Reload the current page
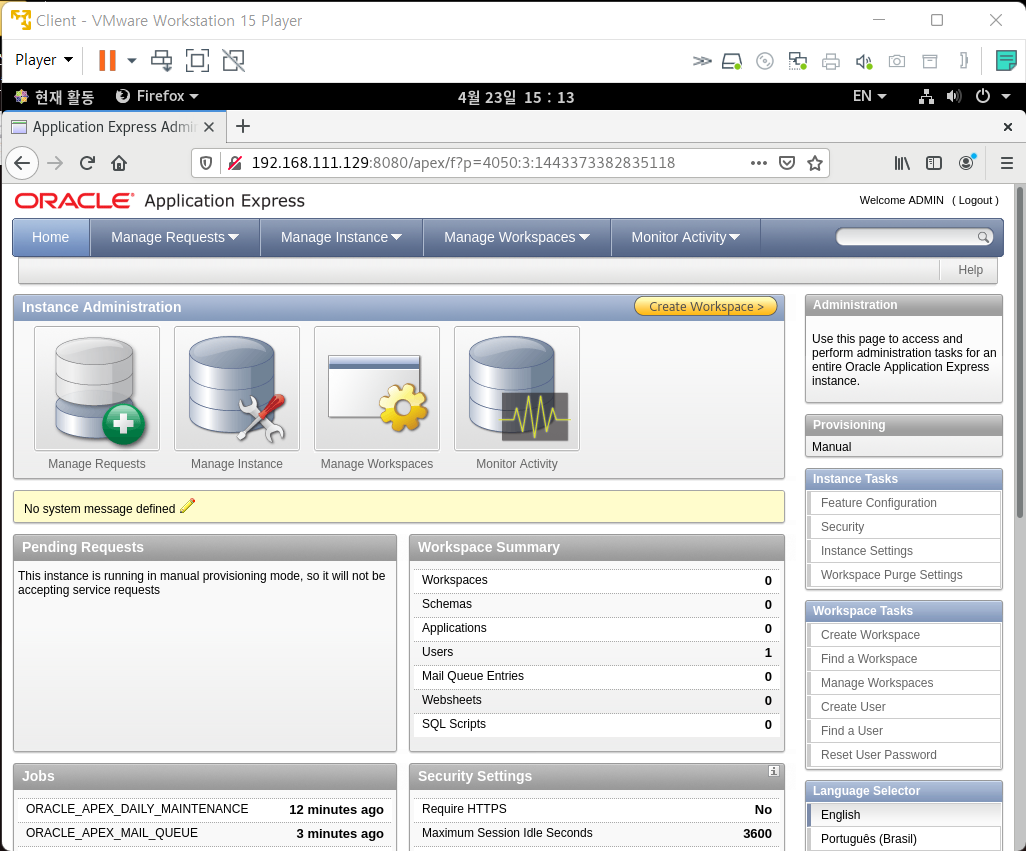The height and width of the screenshot is (851, 1026). point(87,163)
